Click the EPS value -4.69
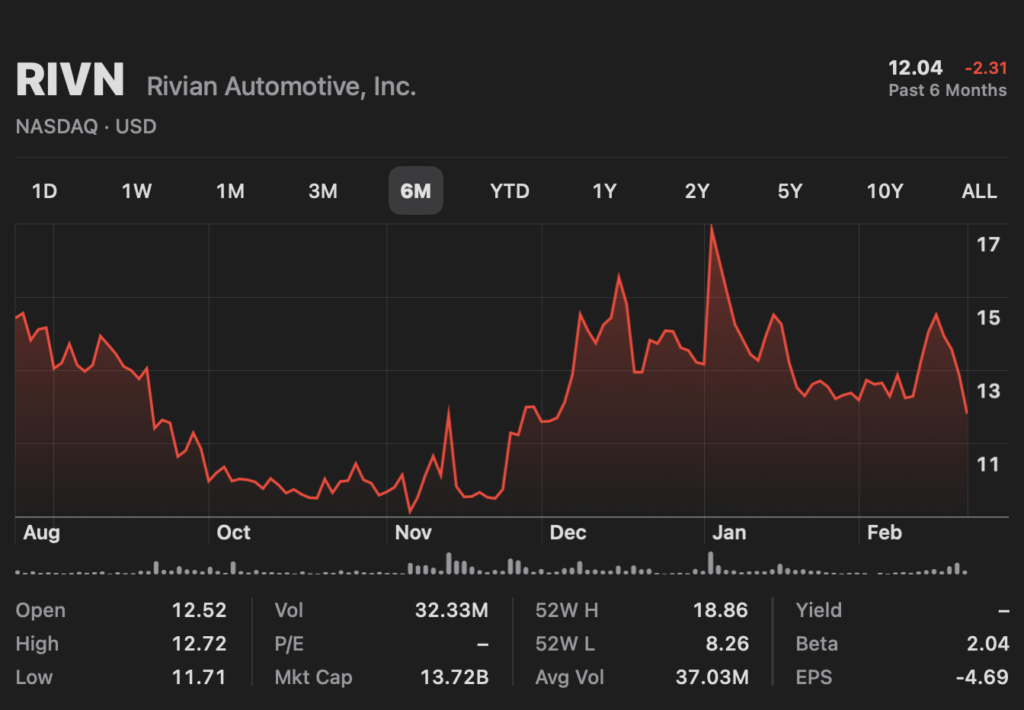This screenshot has height=710, width=1024. coord(982,677)
